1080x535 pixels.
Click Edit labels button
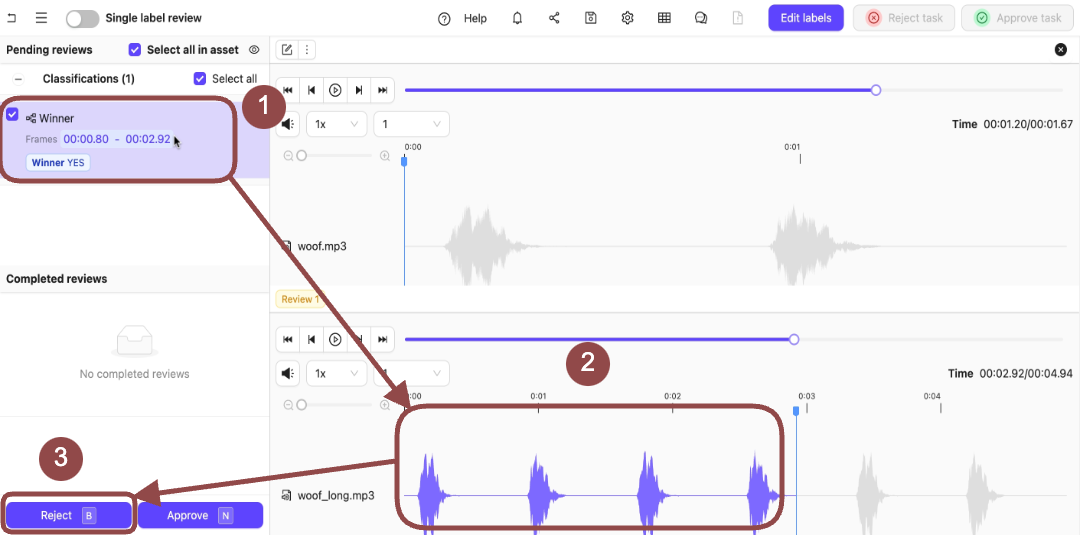806,18
